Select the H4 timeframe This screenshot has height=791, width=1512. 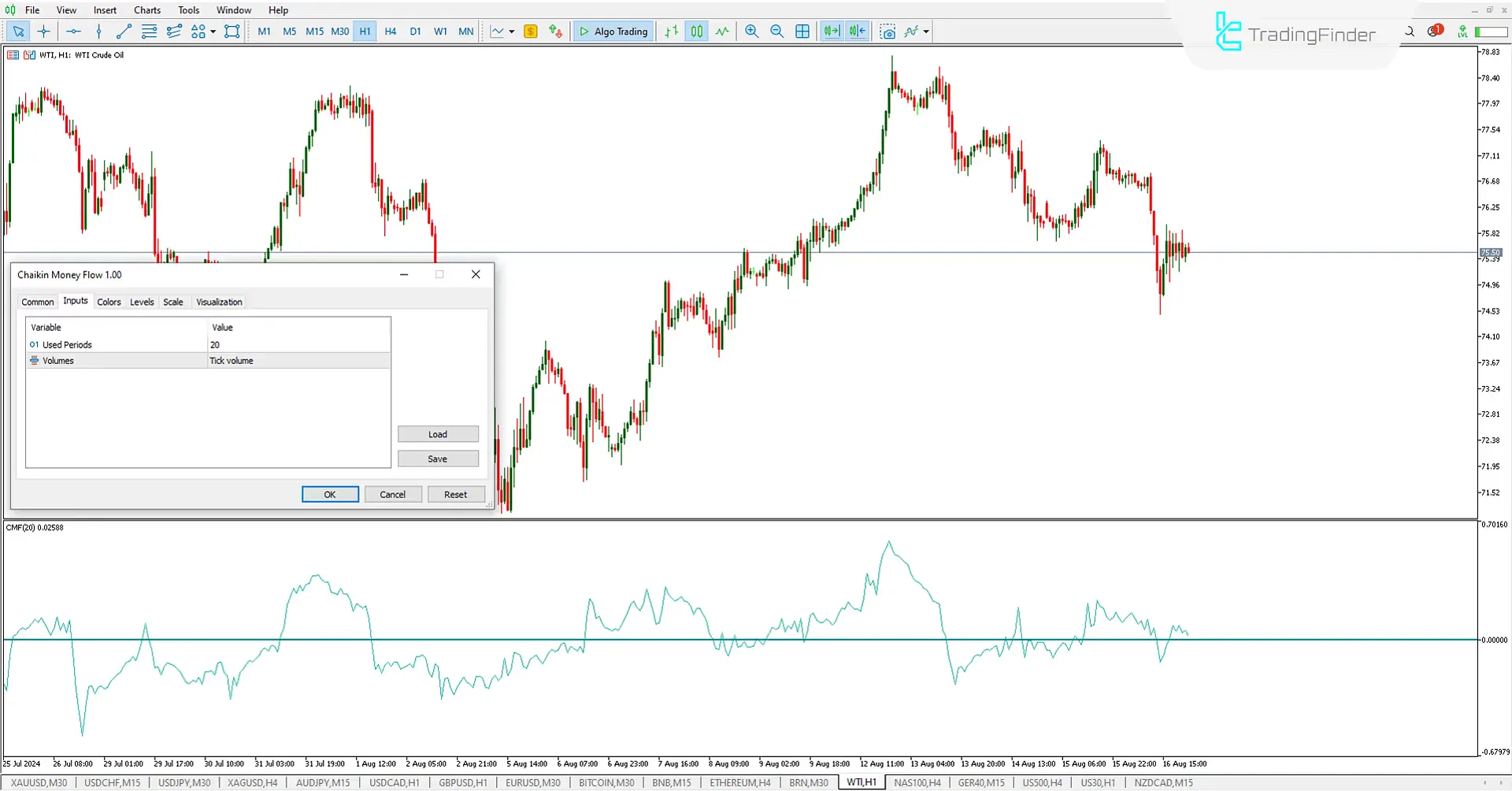pos(391,32)
